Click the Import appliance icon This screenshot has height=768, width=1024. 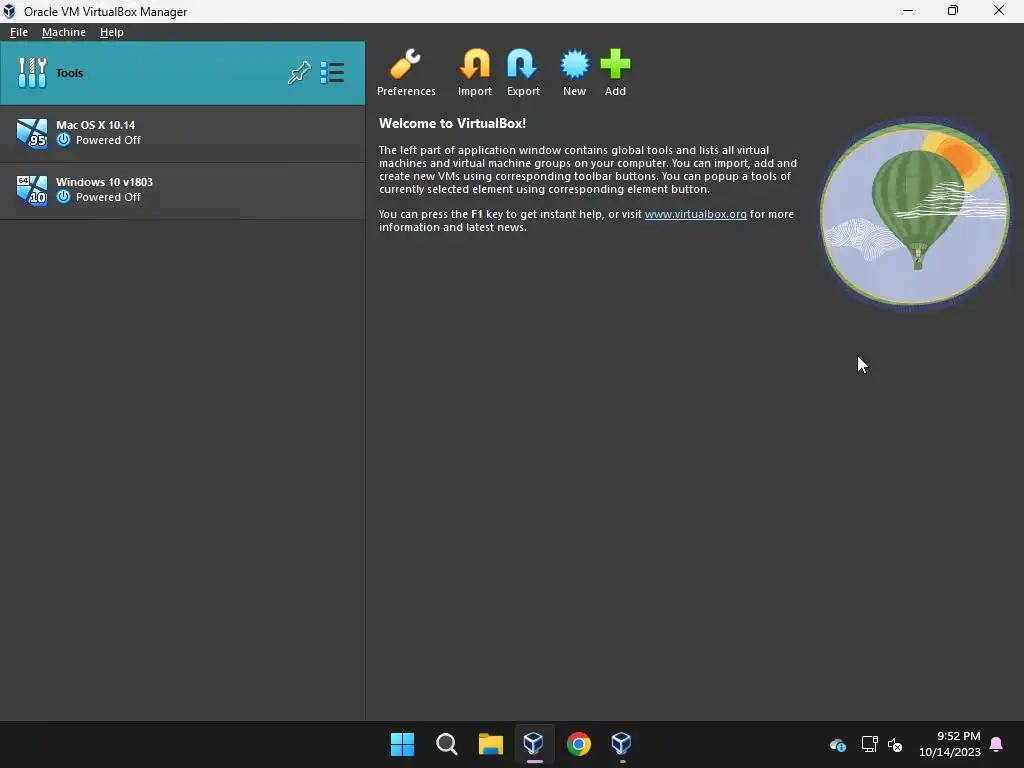[x=475, y=72]
